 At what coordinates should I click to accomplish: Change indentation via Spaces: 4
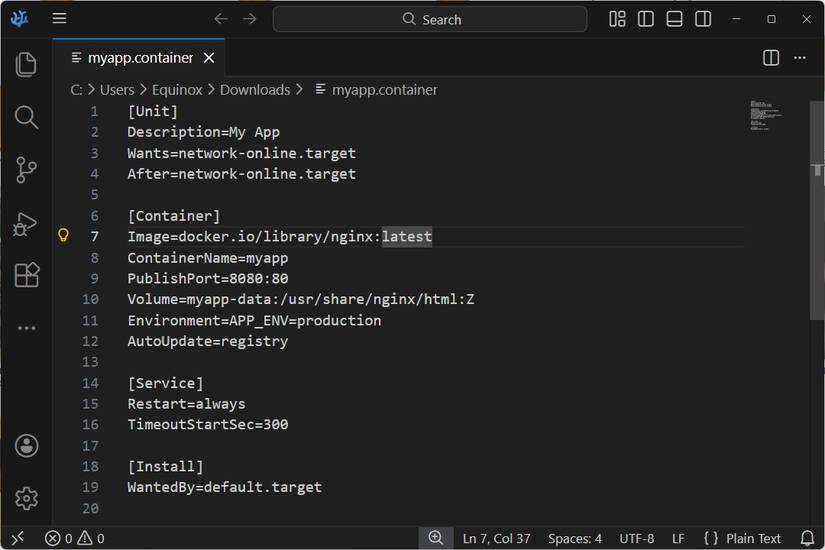point(575,538)
